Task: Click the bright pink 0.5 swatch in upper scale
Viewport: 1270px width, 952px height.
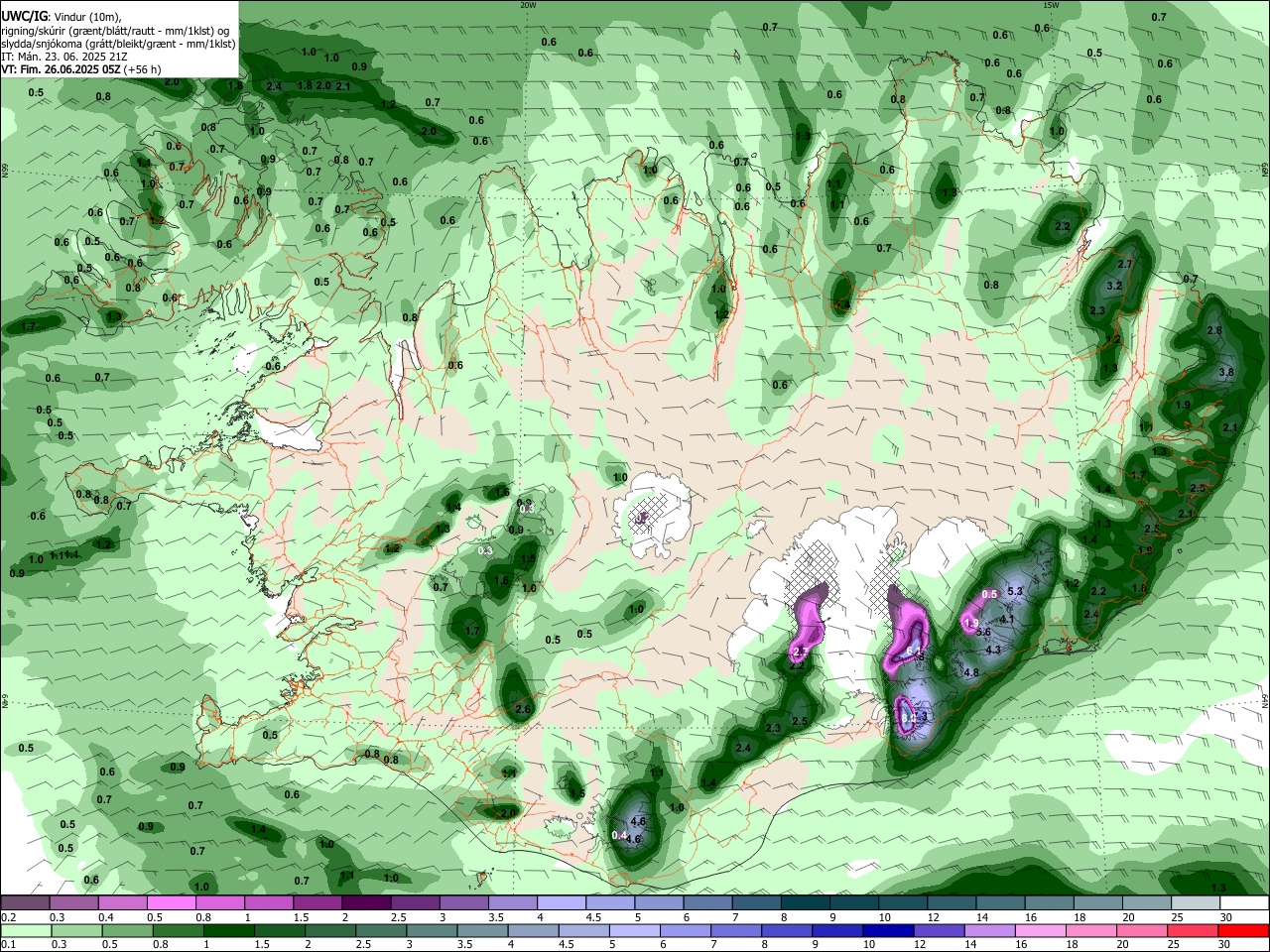Action: pos(171,902)
